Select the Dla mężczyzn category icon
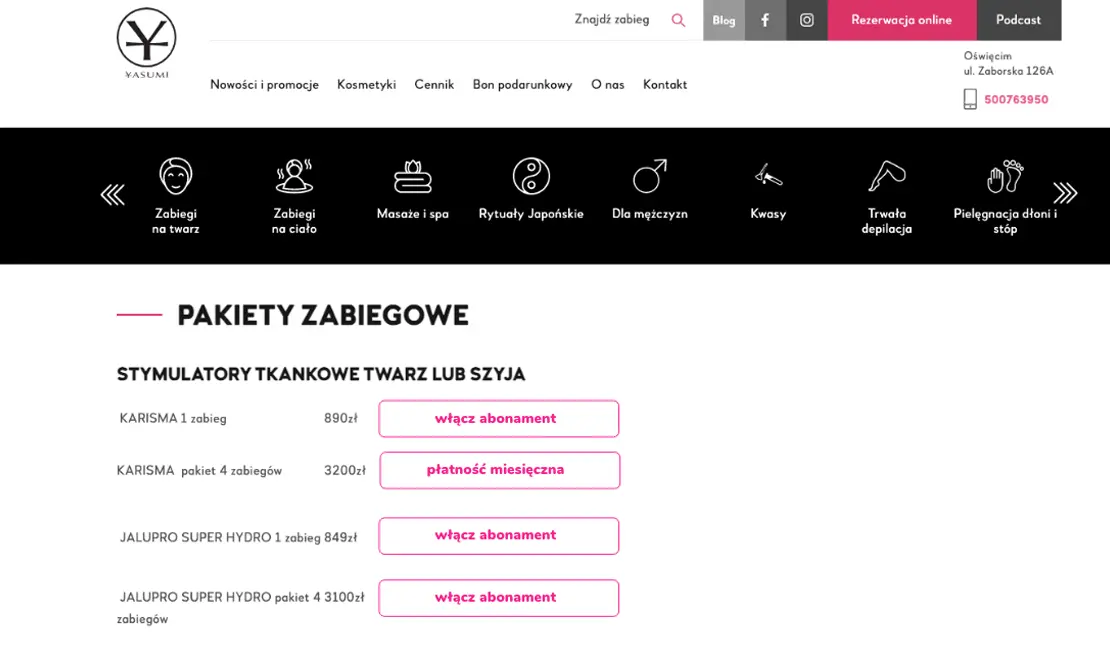Viewport: 1110px width, 662px height. coord(649,176)
